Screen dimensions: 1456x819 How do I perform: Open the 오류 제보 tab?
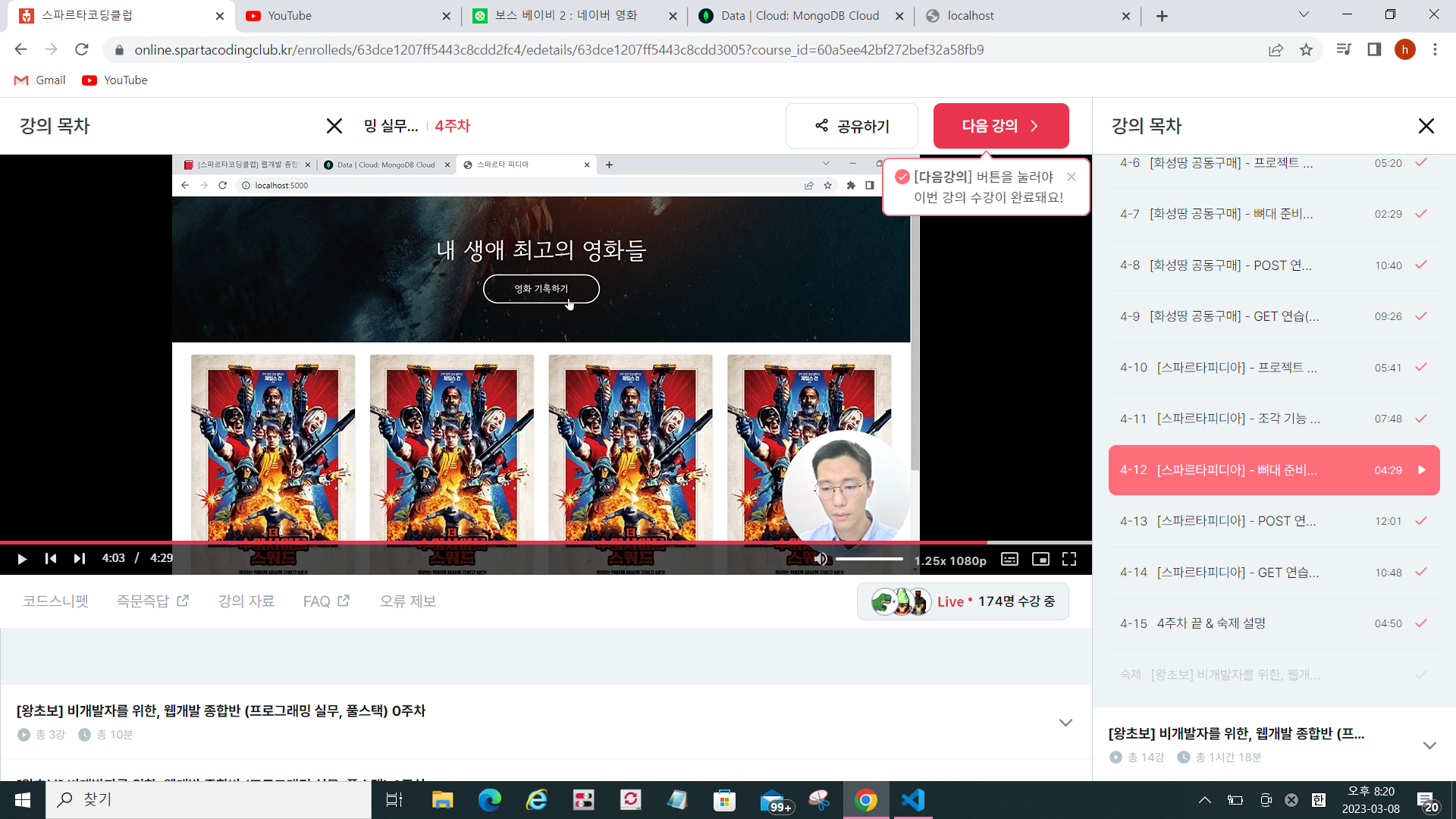(408, 601)
